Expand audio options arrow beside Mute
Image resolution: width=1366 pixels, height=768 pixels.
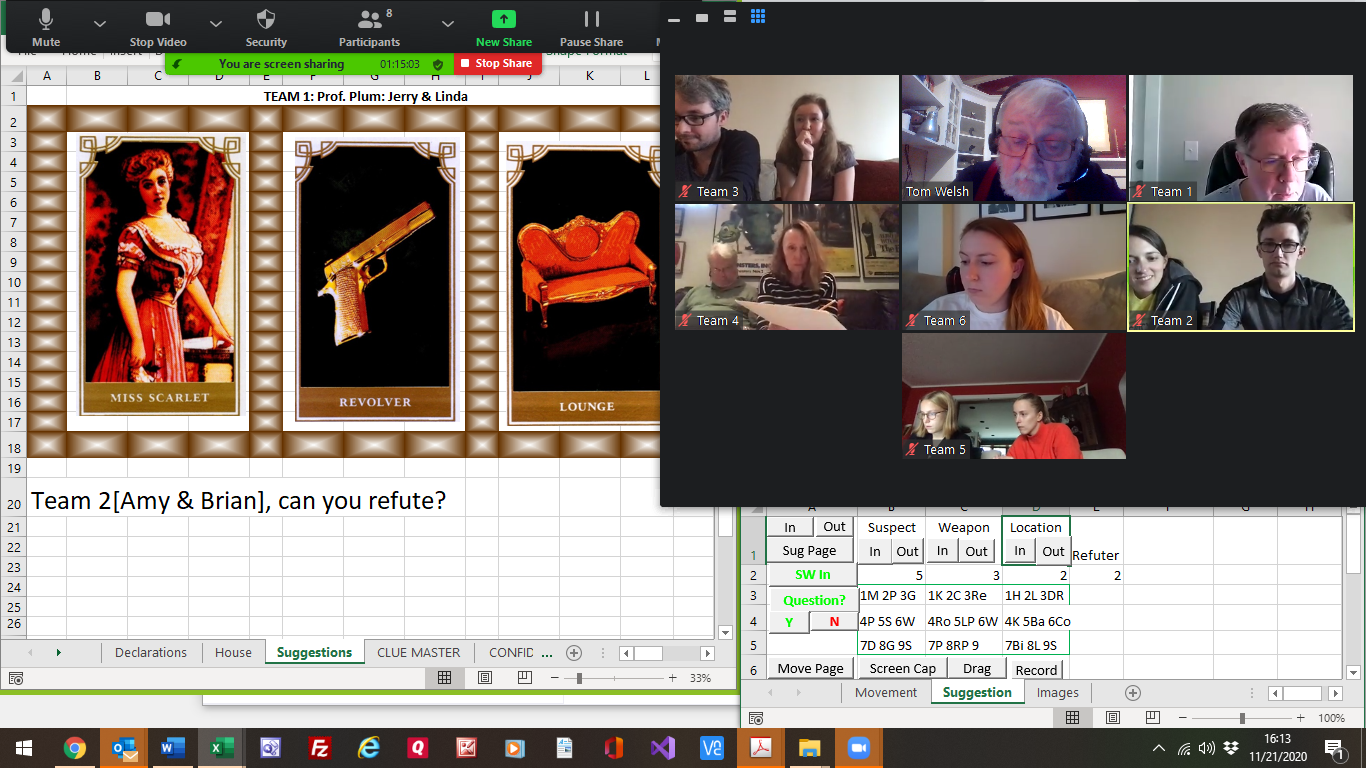99,22
